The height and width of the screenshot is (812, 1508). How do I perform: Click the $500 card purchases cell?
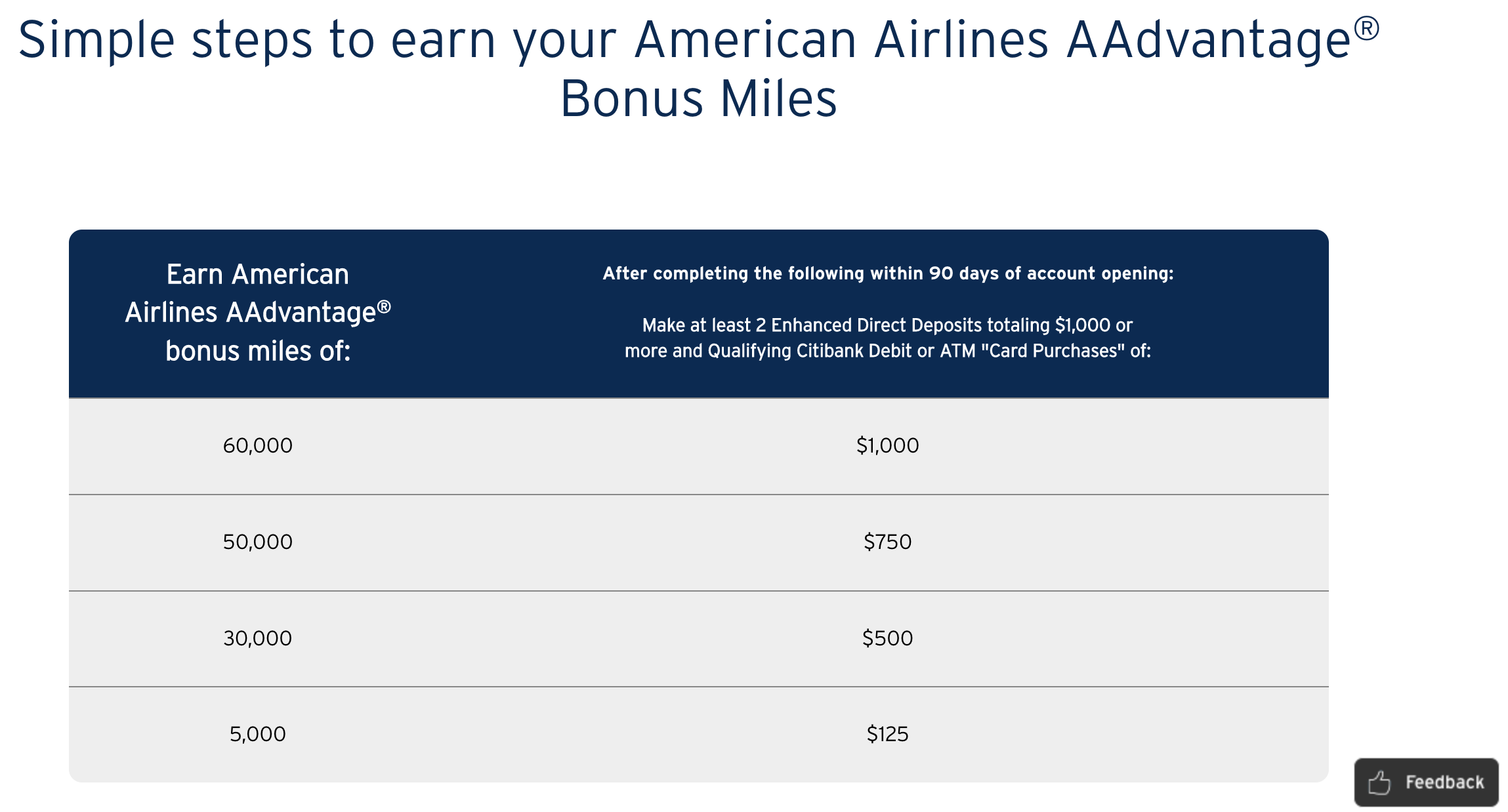[x=887, y=638]
